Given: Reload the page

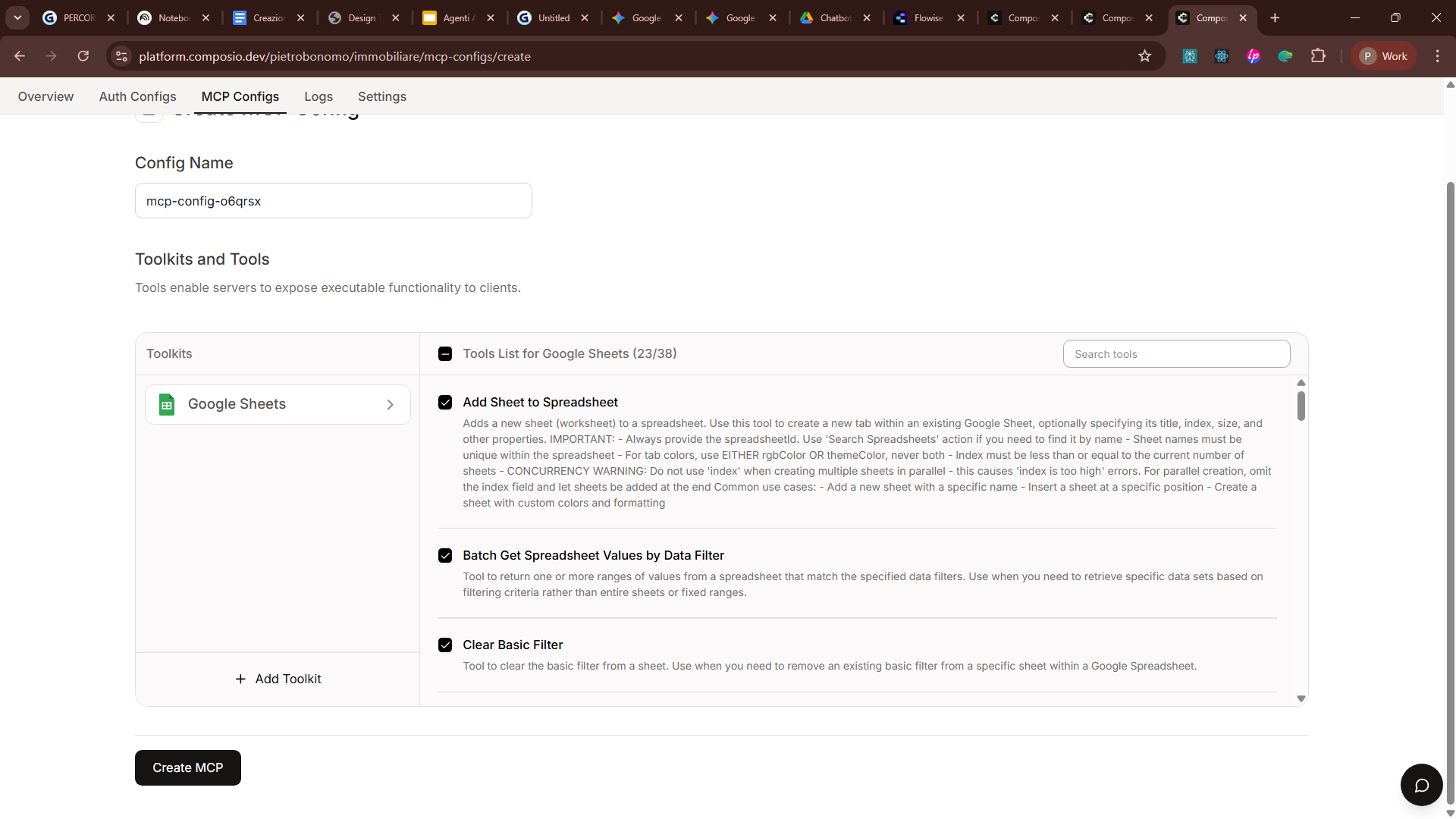Looking at the screenshot, I should [83, 56].
